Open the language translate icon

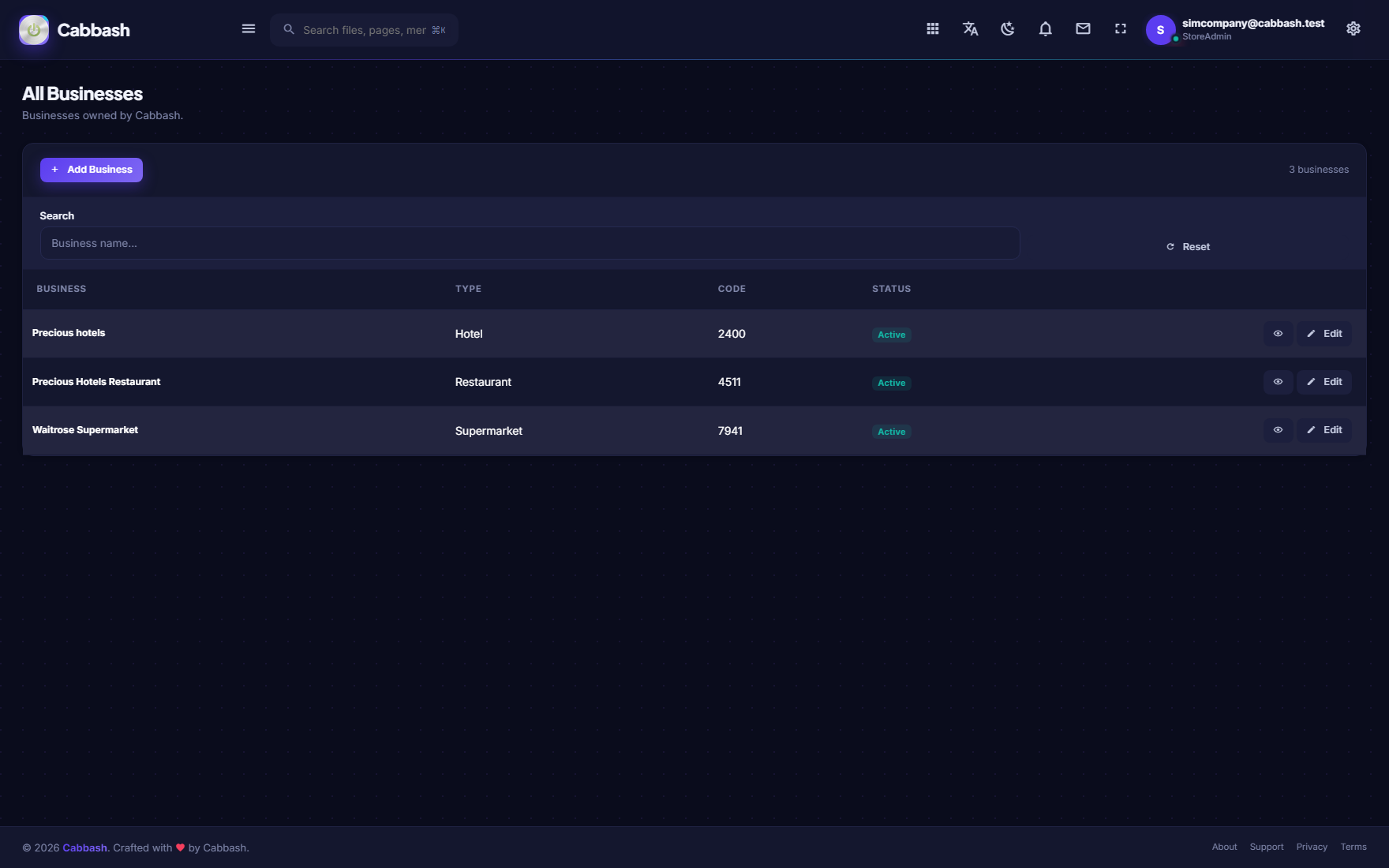tap(971, 29)
